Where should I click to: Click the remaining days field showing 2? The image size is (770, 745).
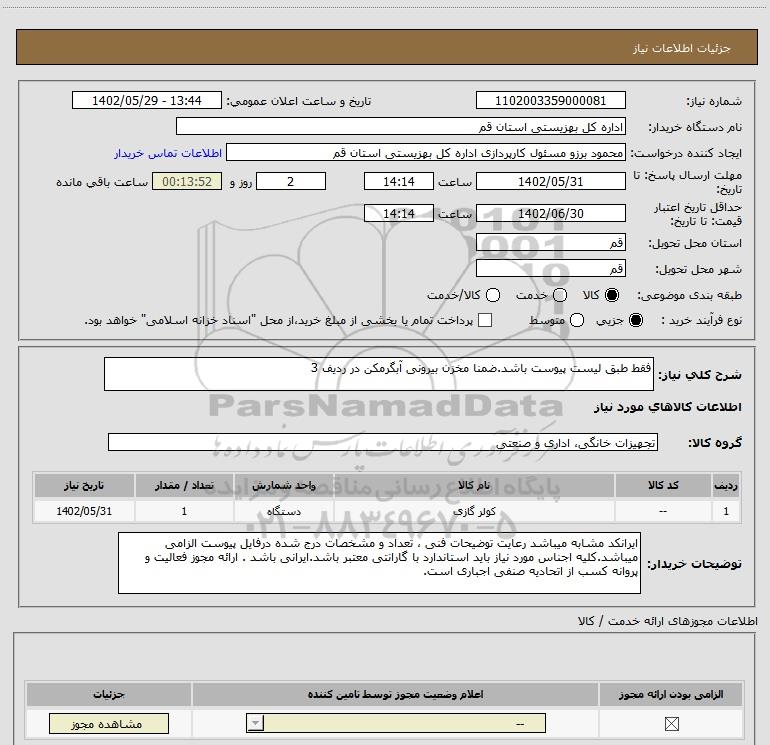pyautogui.click(x=291, y=181)
